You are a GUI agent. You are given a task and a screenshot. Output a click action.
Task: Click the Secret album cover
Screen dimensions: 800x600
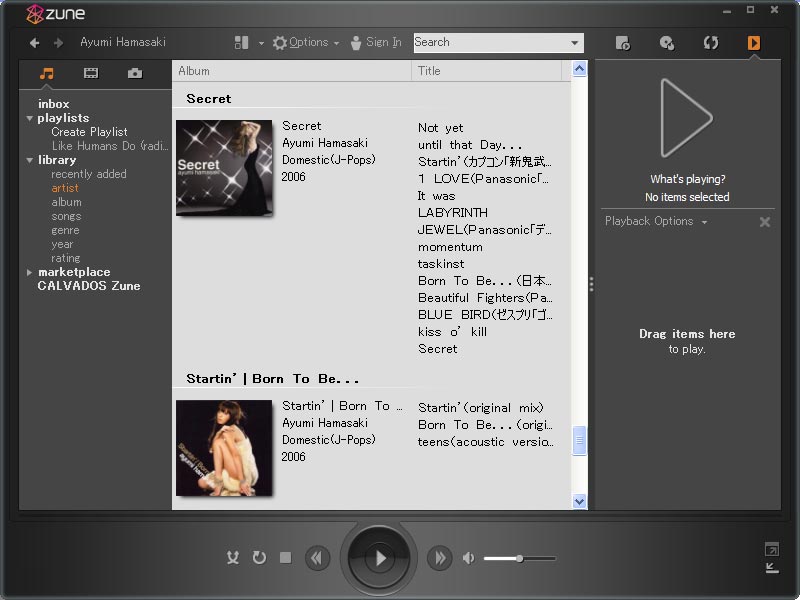click(224, 168)
